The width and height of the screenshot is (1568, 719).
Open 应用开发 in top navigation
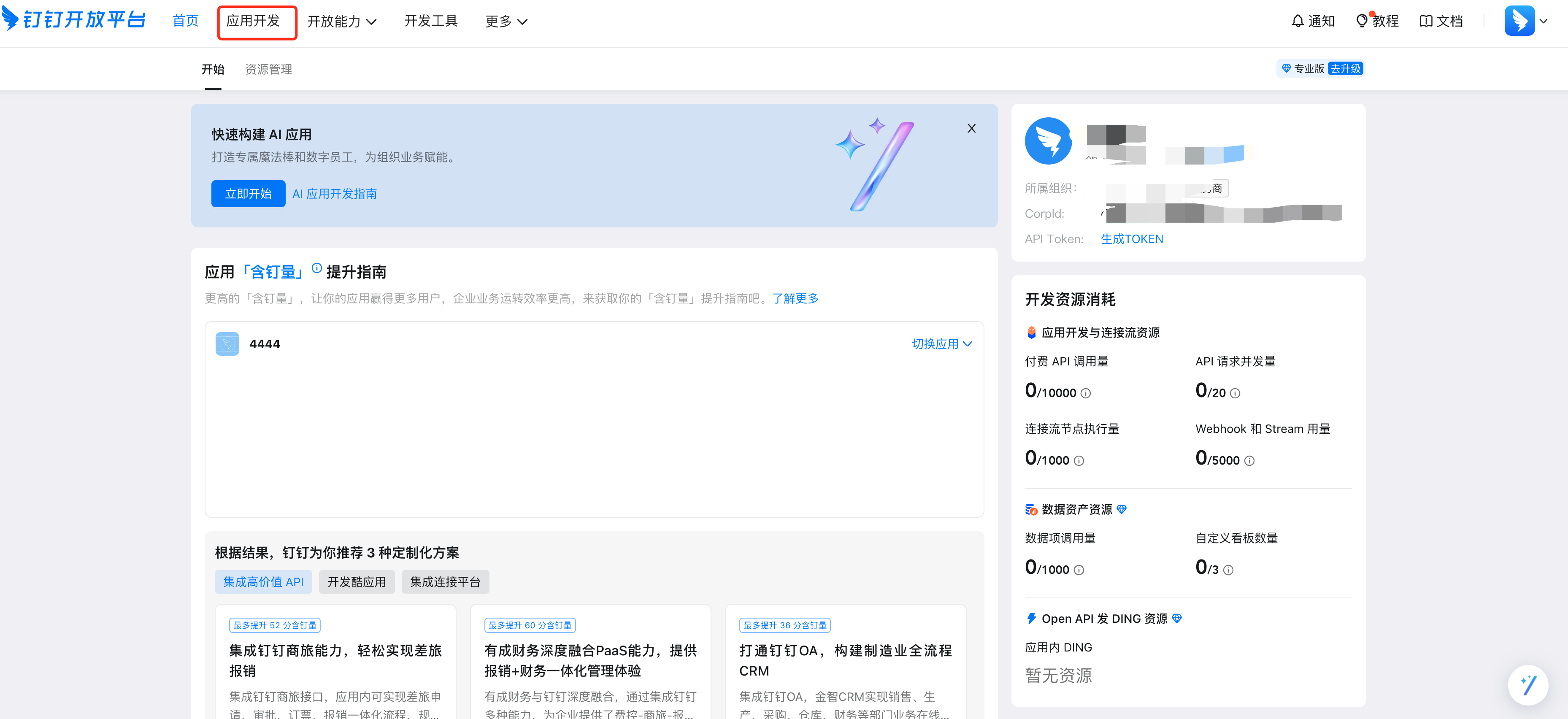pos(253,21)
